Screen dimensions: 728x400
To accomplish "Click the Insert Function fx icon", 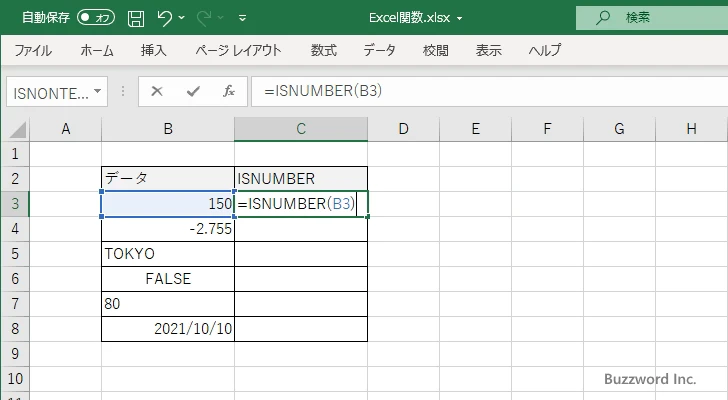I will (229, 91).
